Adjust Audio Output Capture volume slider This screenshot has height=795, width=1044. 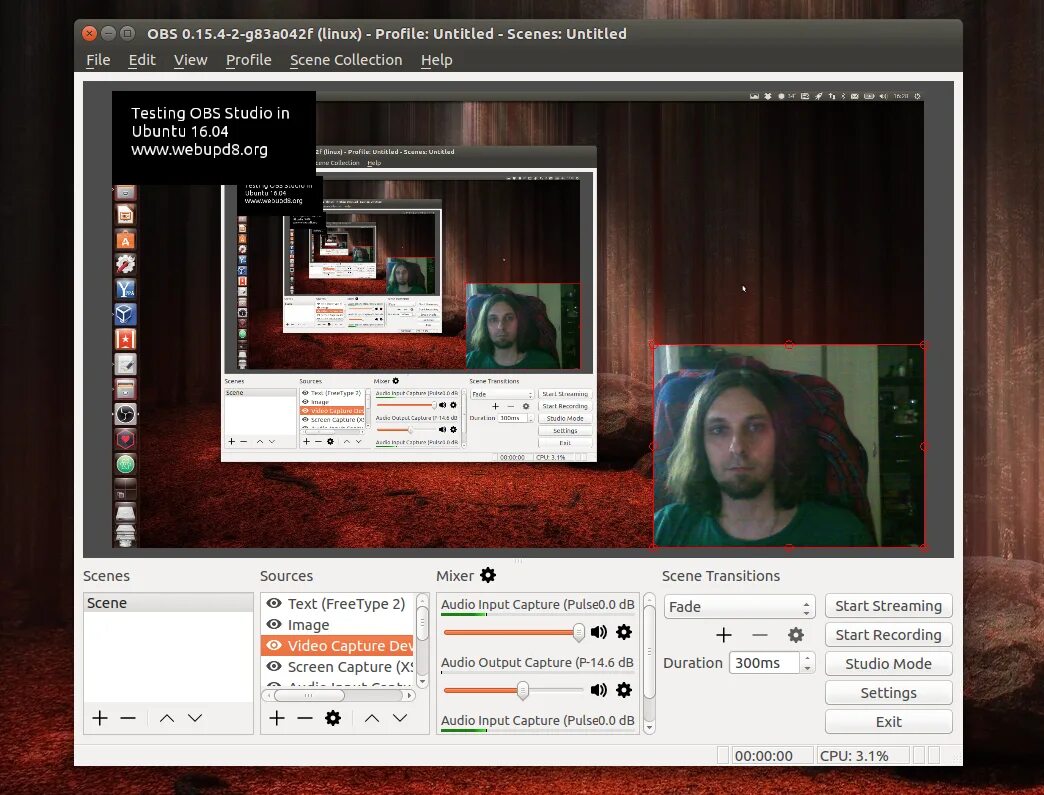(x=513, y=690)
